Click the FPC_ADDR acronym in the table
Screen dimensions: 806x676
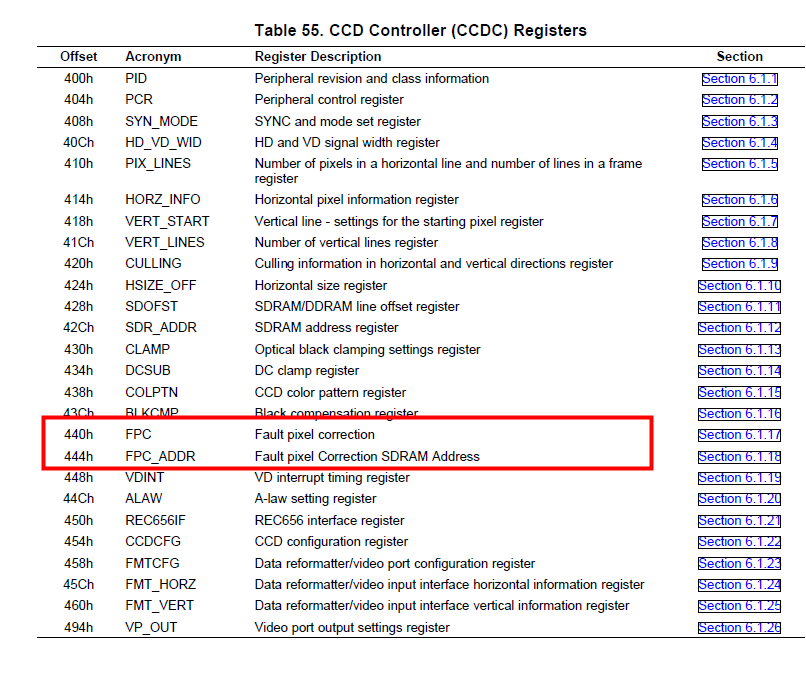(160, 457)
